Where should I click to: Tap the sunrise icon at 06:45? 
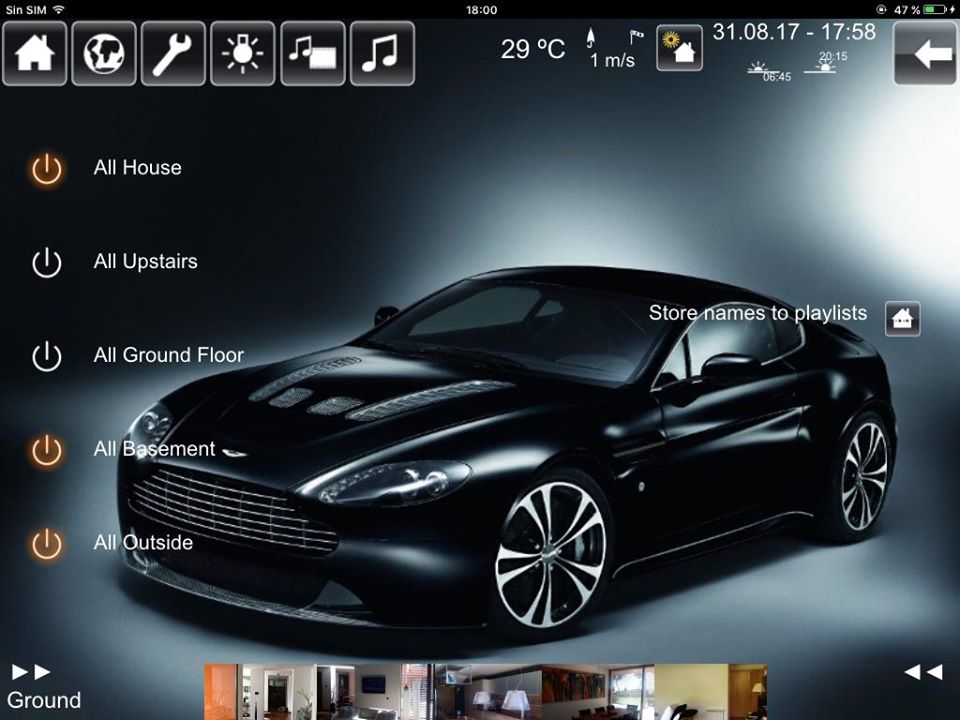(x=758, y=67)
